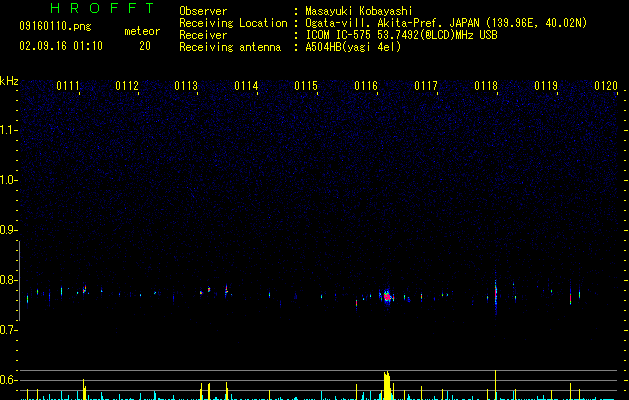This screenshot has height=400, width=629.
Task: Click the 0113 time marker
Action: click(x=186, y=86)
